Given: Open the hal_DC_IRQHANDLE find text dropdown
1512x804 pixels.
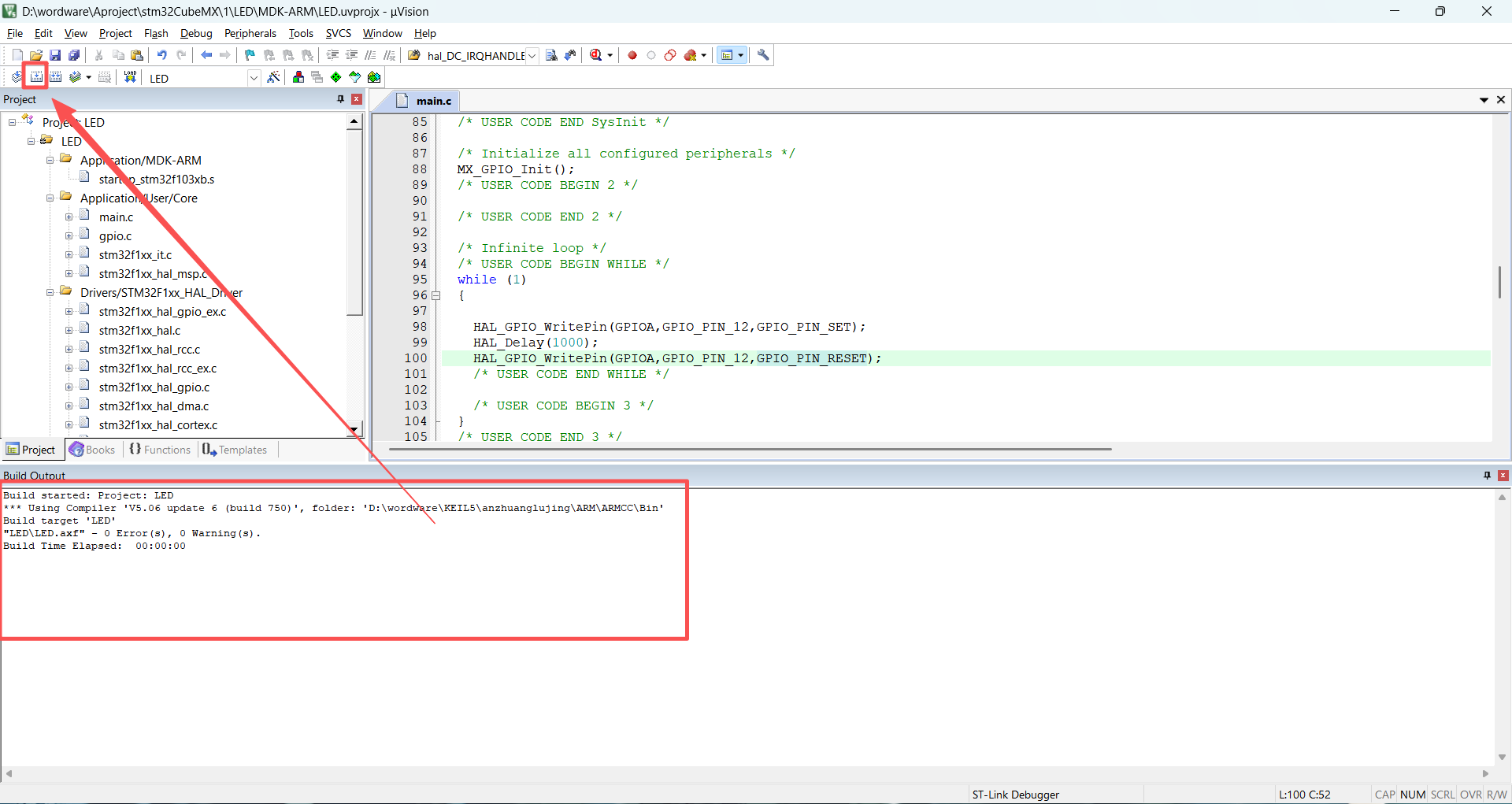Looking at the screenshot, I should click(x=532, y=56).
